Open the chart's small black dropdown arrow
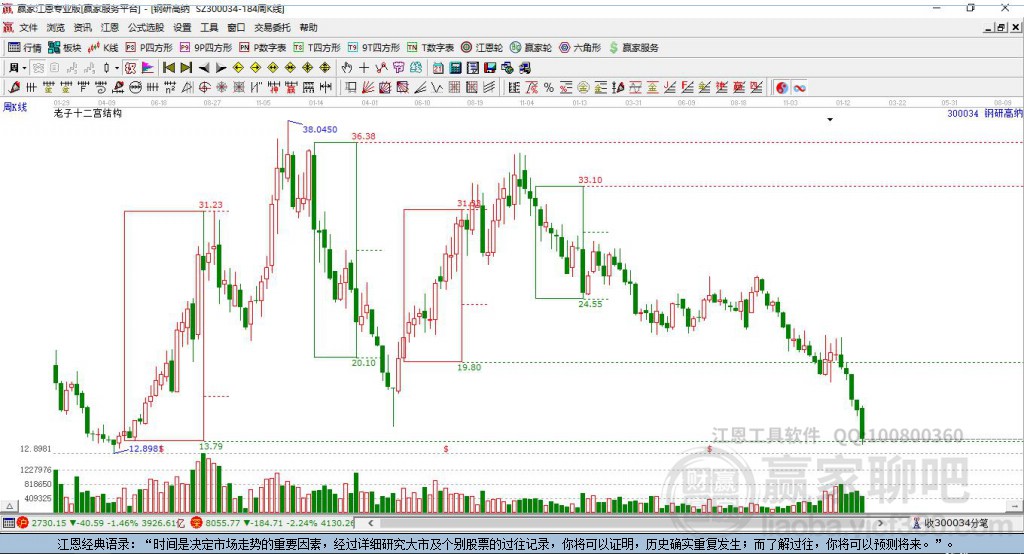Viewport: 1024px width, 554px height. 830,120
